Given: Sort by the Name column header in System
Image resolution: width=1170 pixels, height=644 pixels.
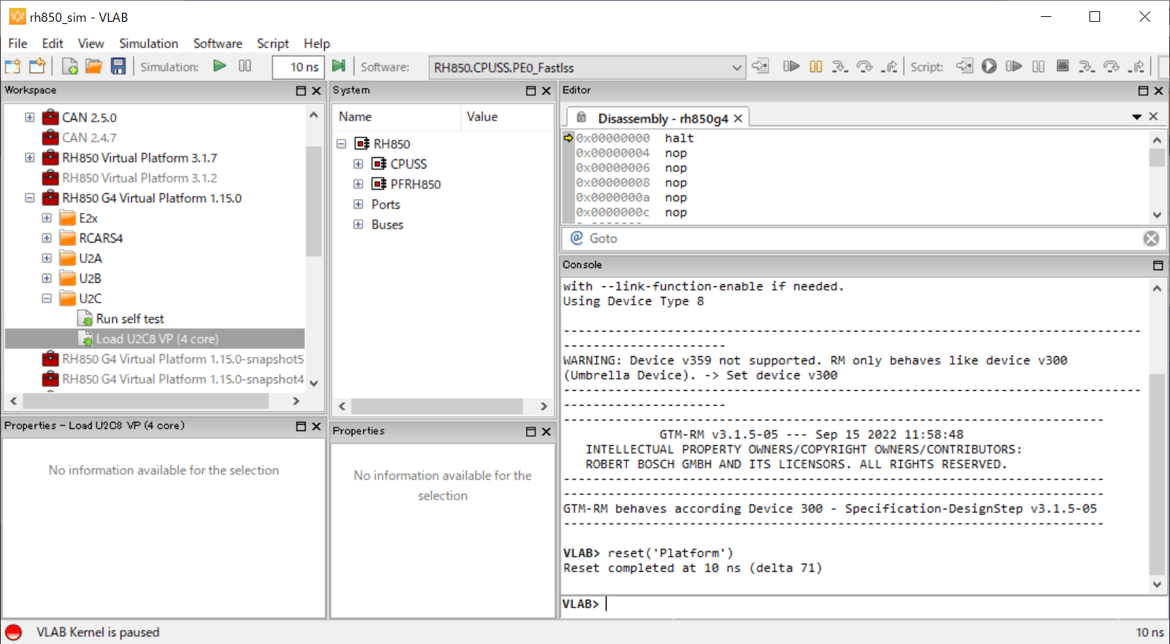Looking at the screenshot, I should [396, 116].
